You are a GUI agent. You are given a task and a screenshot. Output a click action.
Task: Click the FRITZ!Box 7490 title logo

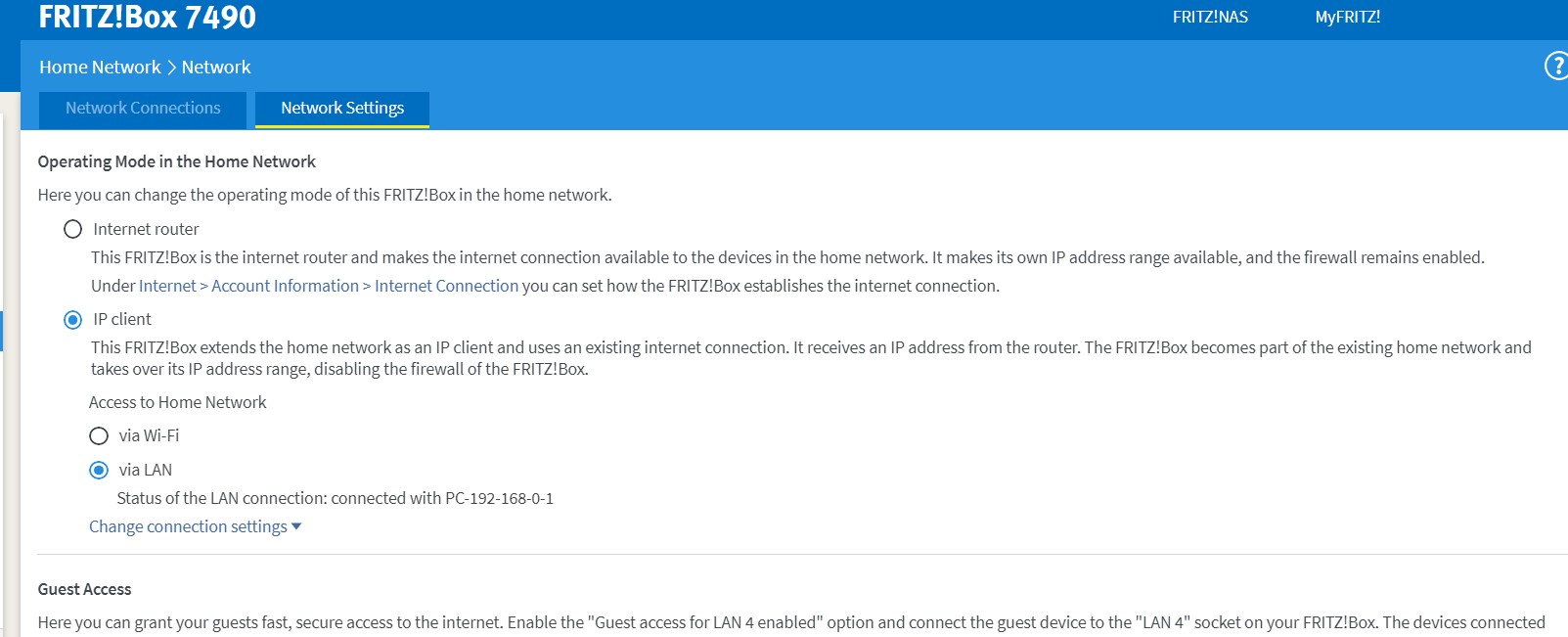coord(147,17)
